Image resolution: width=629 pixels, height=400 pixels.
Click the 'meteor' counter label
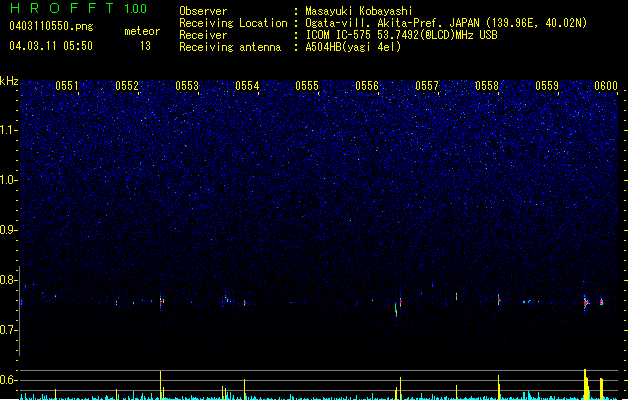pos(142,31)
